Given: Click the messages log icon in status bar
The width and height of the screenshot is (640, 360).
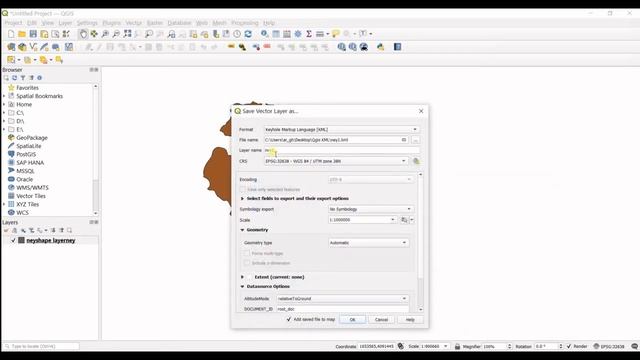Looking at the screenshot, I should [634, 346].
